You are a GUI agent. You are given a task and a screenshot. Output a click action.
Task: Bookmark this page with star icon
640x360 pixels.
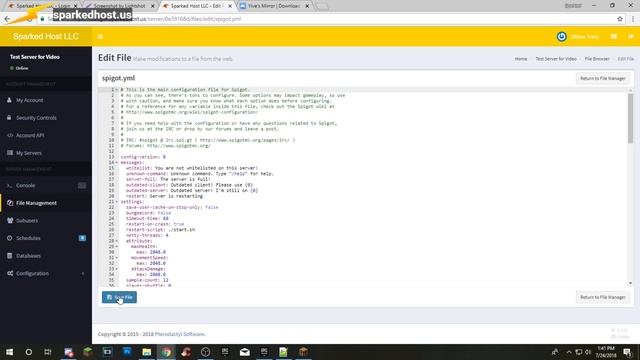click(620, 19)
